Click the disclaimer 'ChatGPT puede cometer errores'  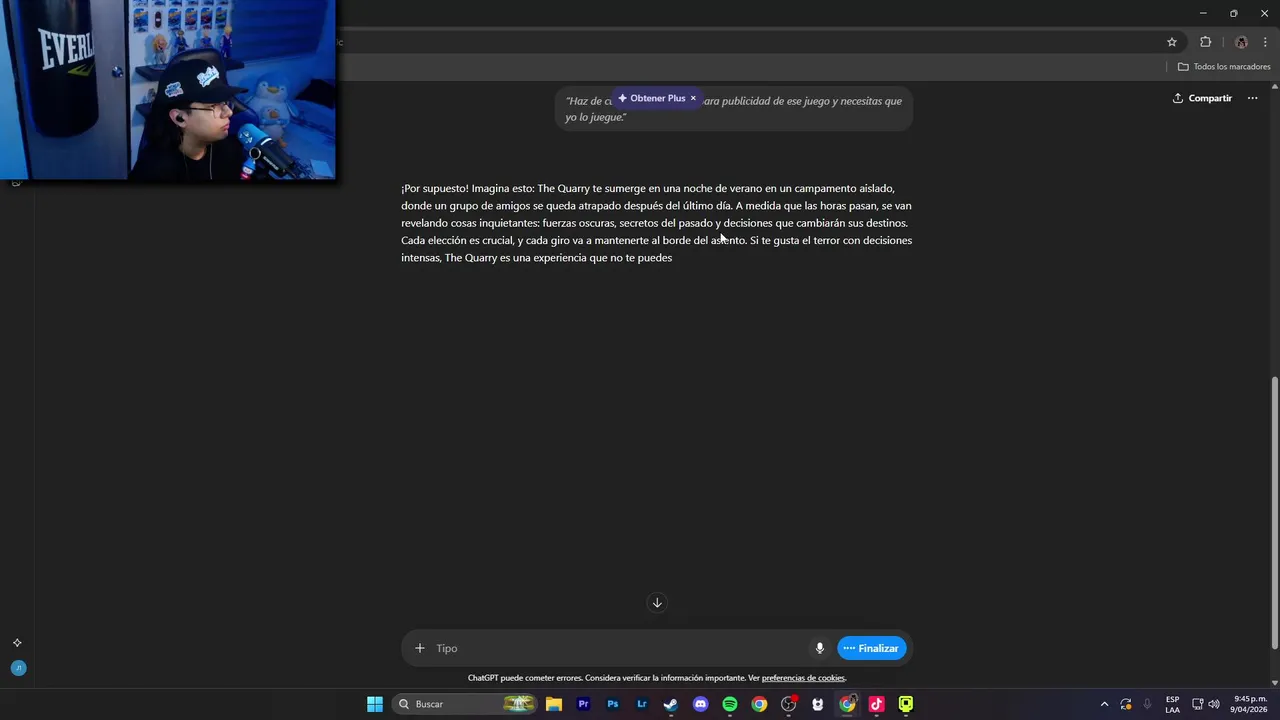(524, 678)
